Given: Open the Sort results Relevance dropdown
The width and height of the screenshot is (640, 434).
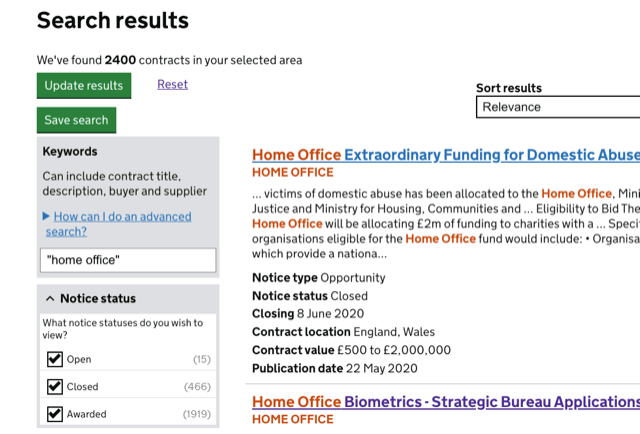Looking at the screenshot, I should (558, 107).
